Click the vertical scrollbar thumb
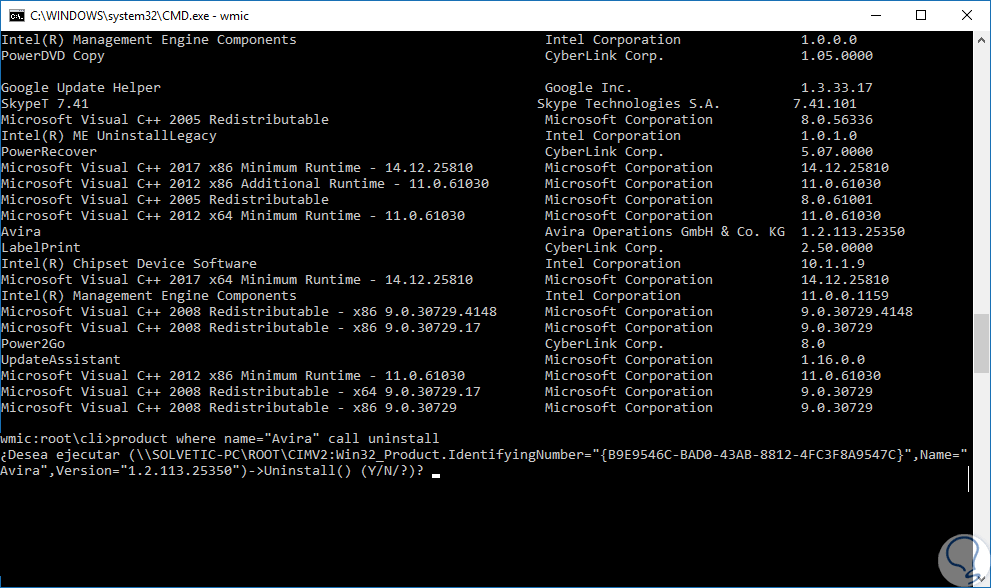The image size is (991, 588). [x=982, y=344]
